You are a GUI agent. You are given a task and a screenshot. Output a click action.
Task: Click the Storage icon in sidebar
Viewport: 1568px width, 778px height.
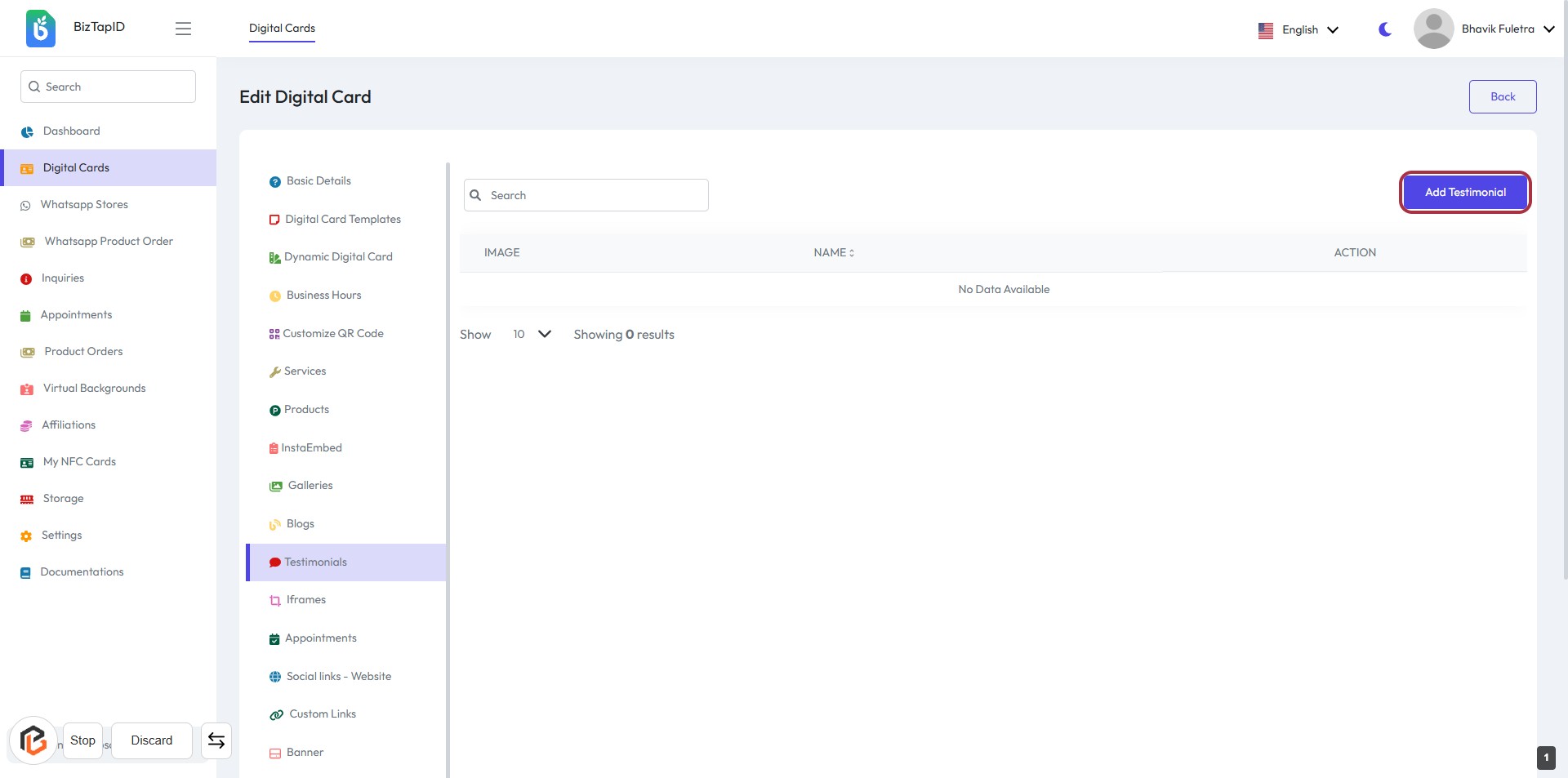point(27,499)
